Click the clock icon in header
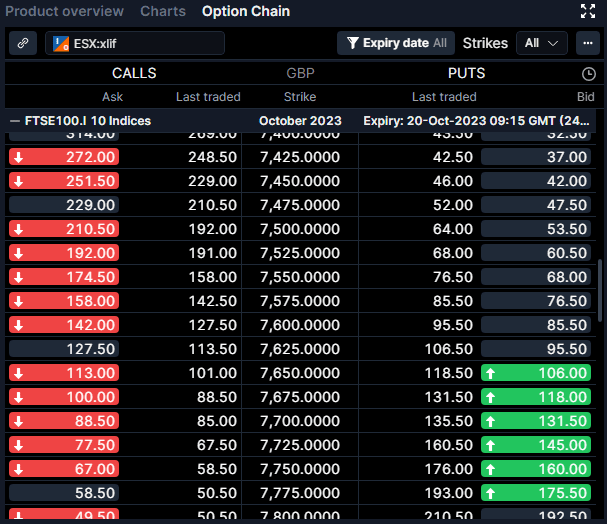This screenshot has height=524, width=607. coord(589,74)
